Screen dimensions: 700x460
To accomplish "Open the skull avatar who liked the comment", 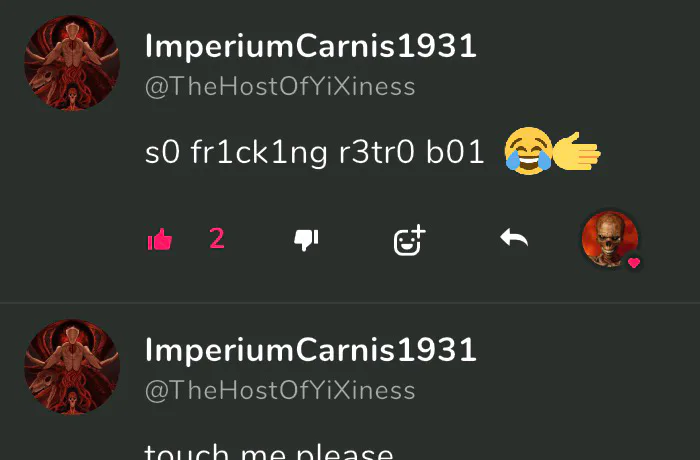I will [610, 239].
